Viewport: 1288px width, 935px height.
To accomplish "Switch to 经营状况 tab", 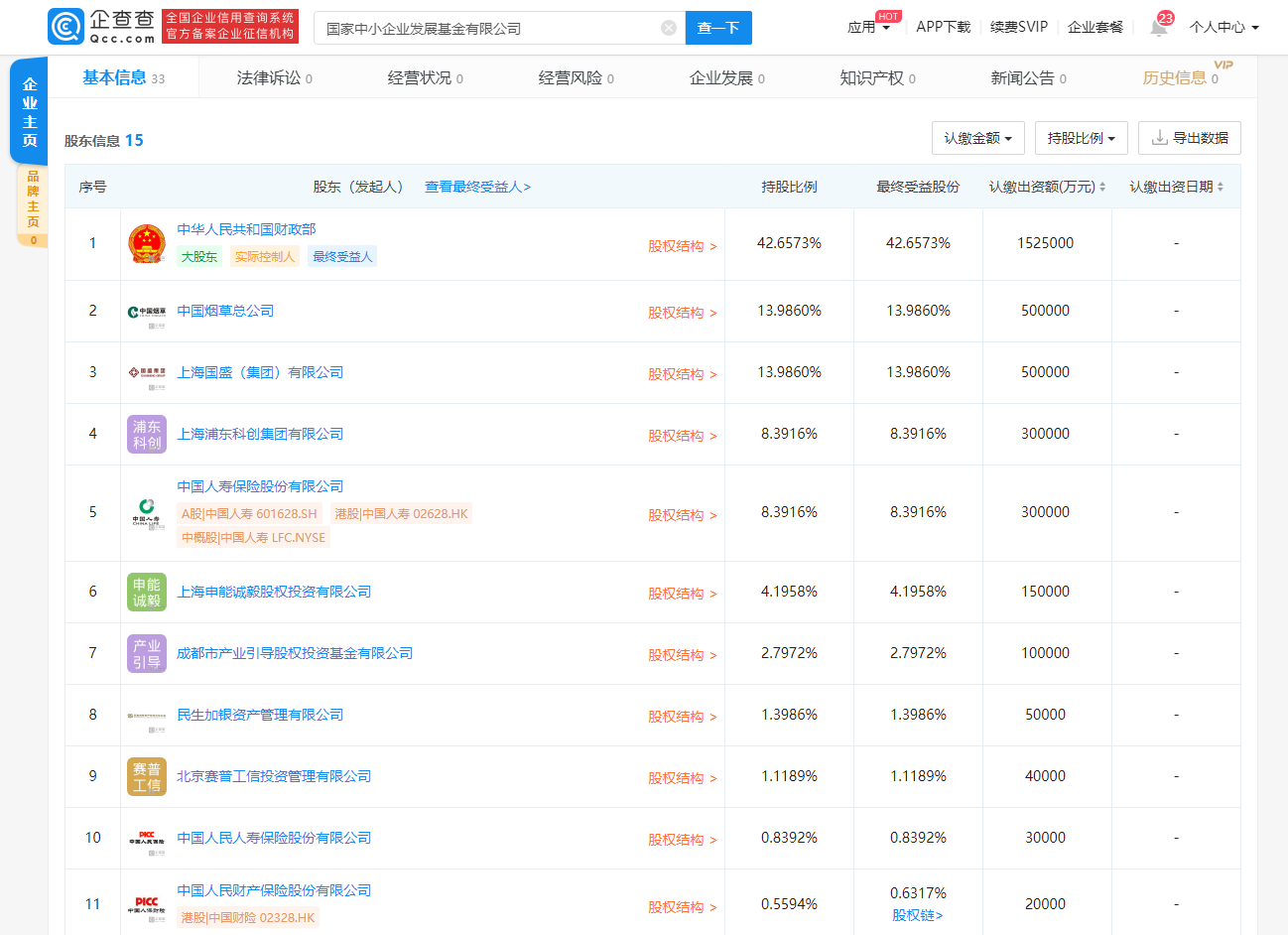I will click(x=426, y=77).
